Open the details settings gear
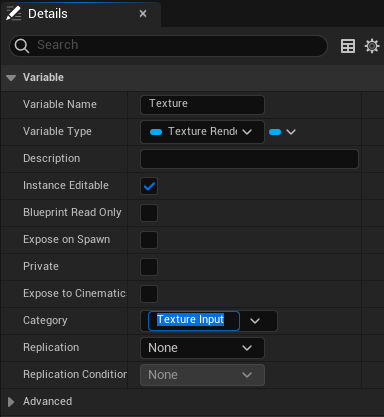 372,46
